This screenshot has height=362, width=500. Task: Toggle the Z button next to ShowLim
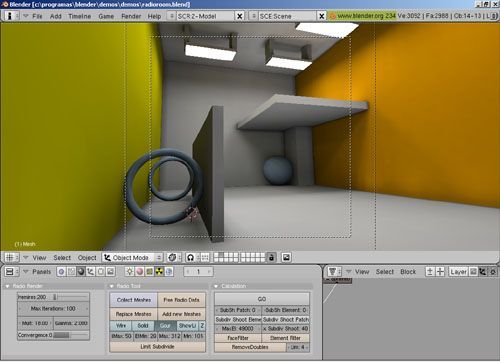[x=202, y=326]
